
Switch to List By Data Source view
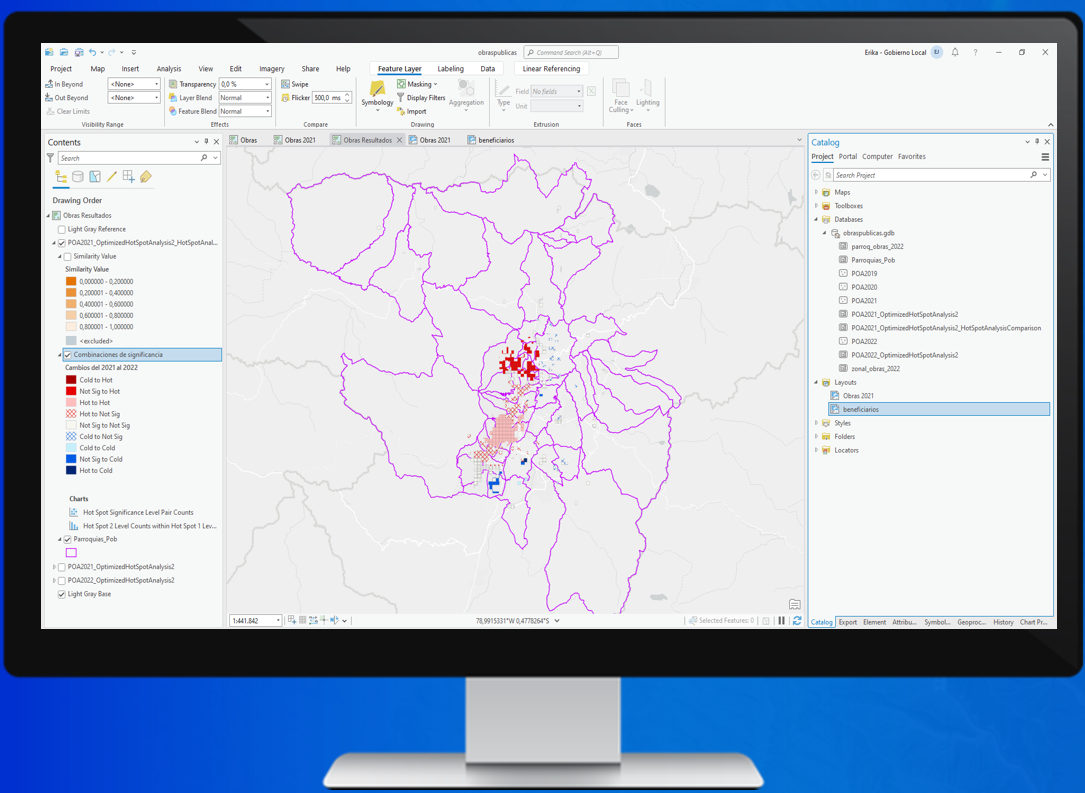[x=78, y=177]
